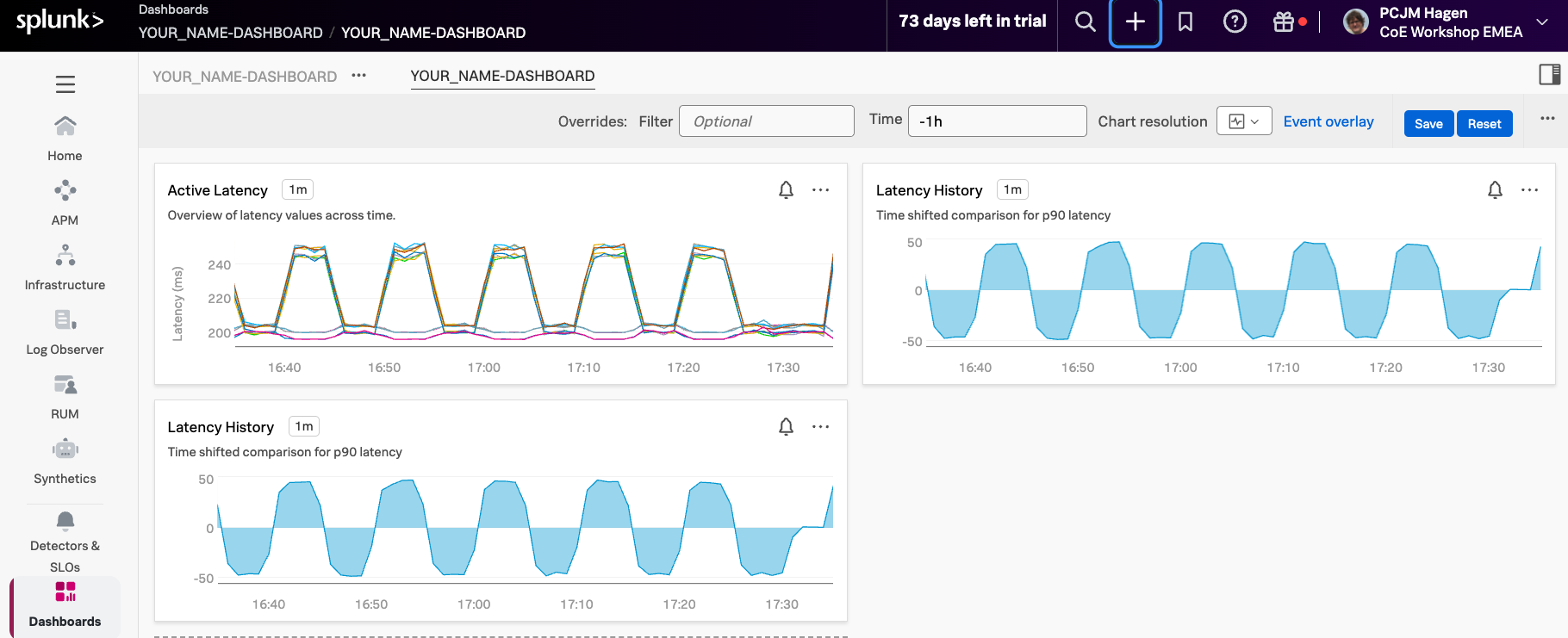Screen dimensions: 1568x638
Task: Open Dashboards in the sidebar
Action: 65,604
